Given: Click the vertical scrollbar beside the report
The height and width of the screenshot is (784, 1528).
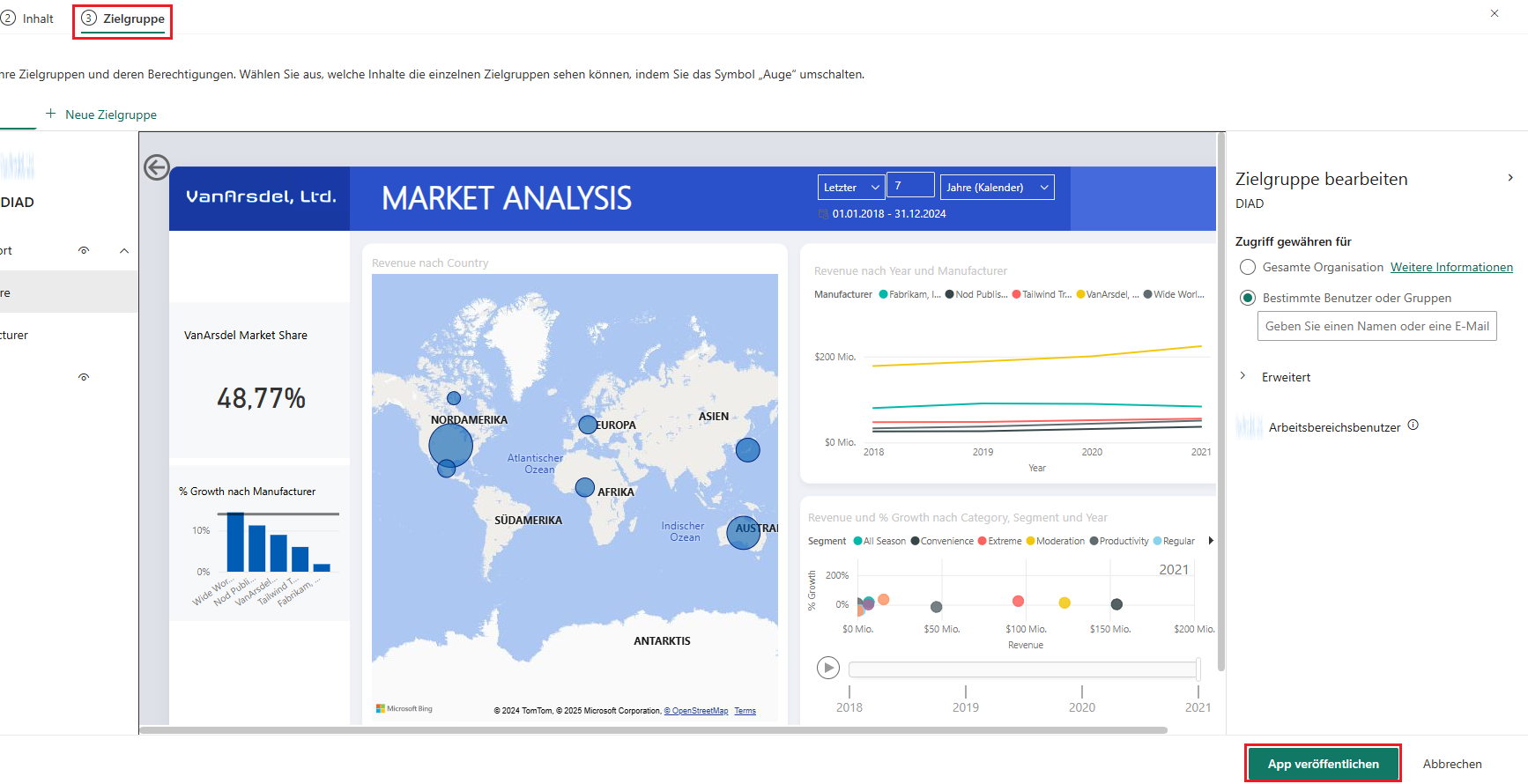Looking at the screenshot, I should (x=1220, y=403).
